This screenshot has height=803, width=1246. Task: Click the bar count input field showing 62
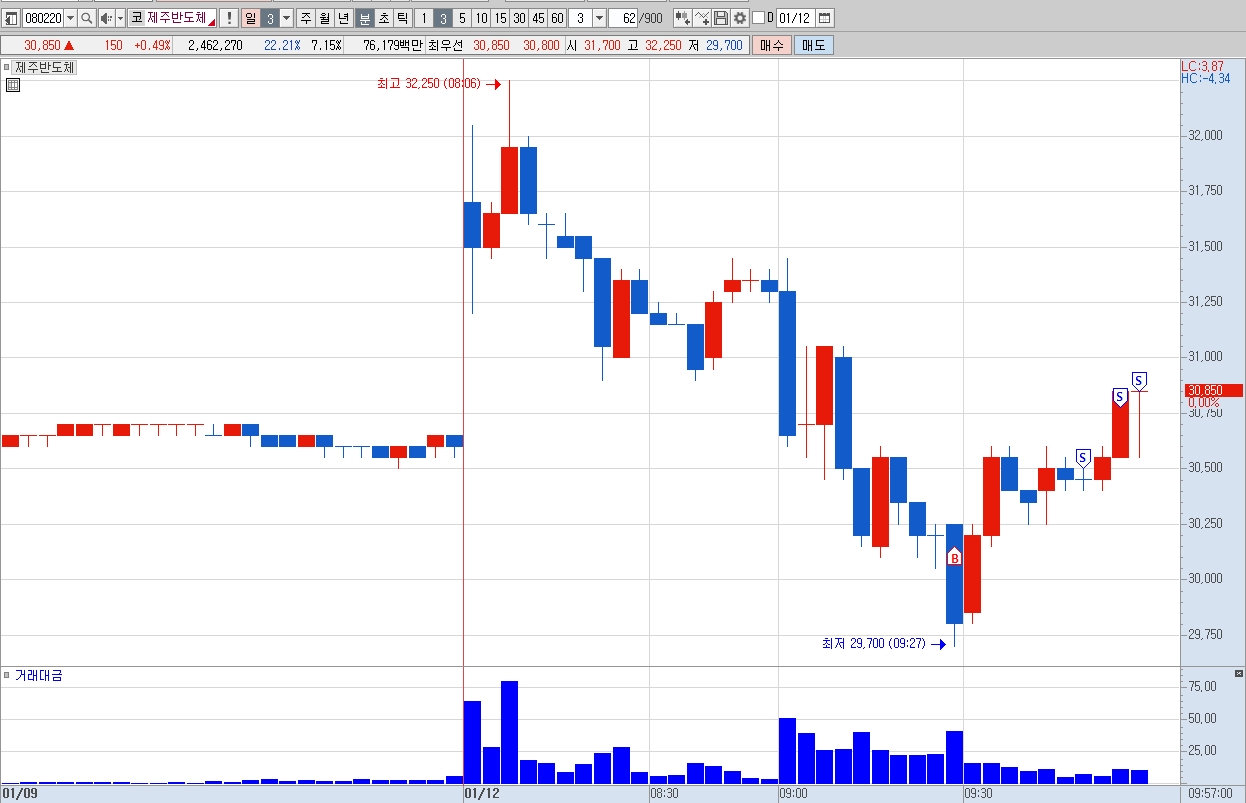[623, 18]
